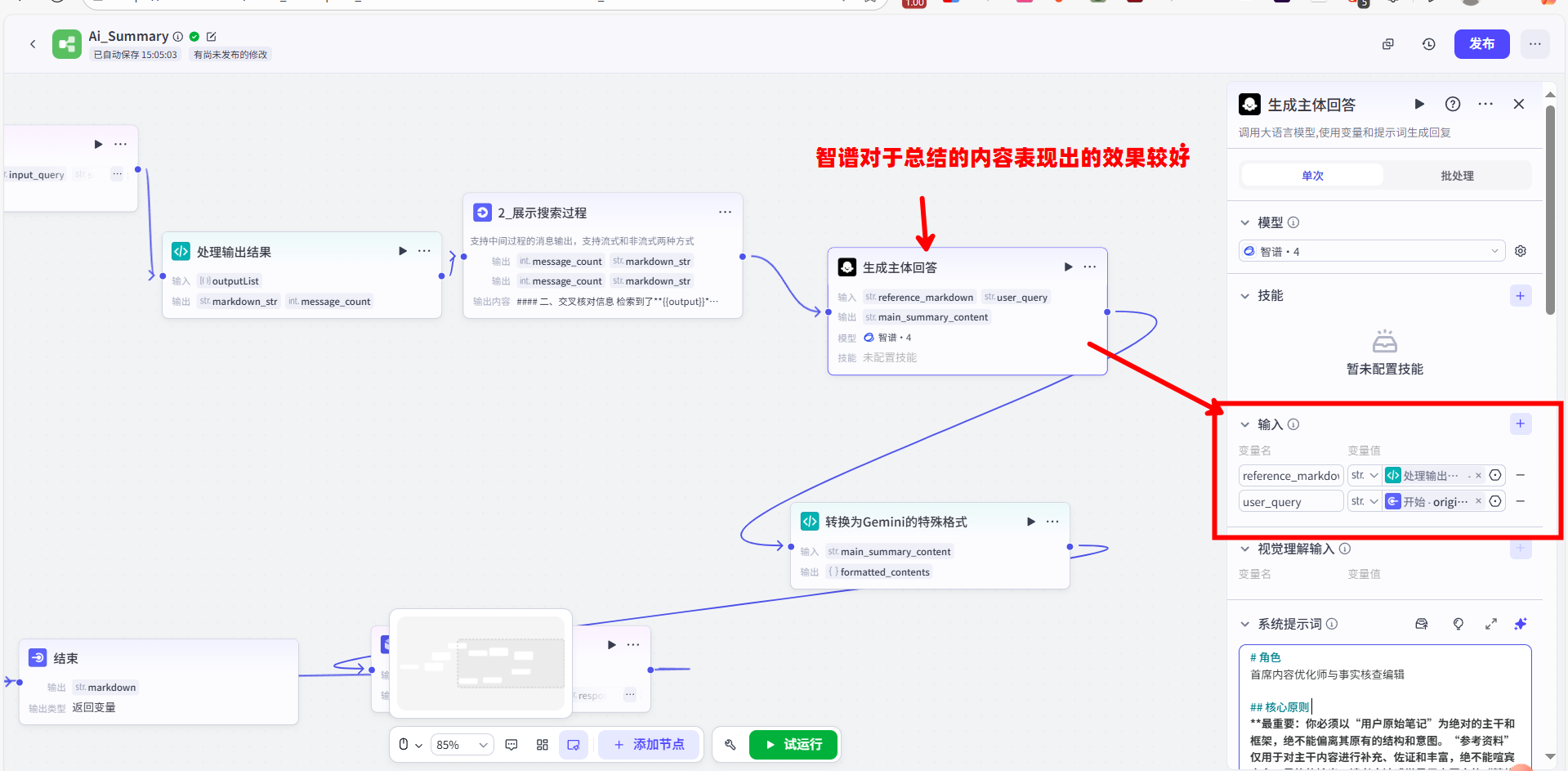Image resolution: width=1568 pixels, height=771 pixels.
Task: Open 处理输出结果 node options menu
Action: [424, 251]
